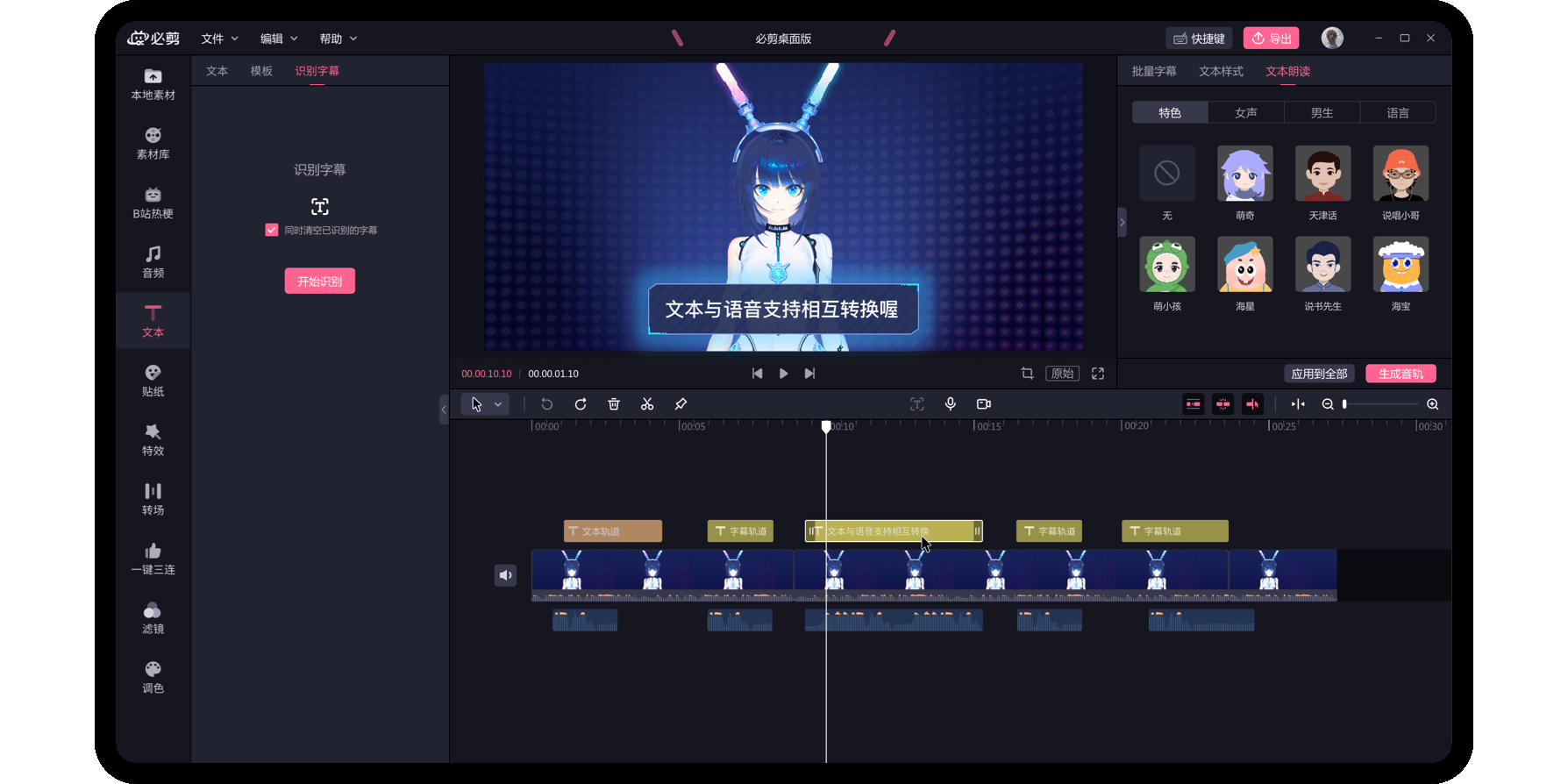
Task: Open the 快捷键 shortcuts panel
Action: 1199,39
